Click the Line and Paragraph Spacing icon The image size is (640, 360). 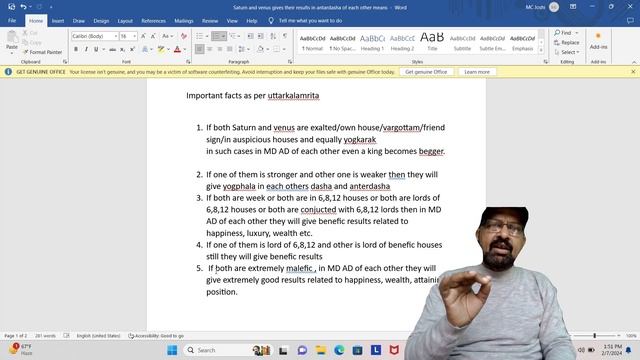(242, 49)
